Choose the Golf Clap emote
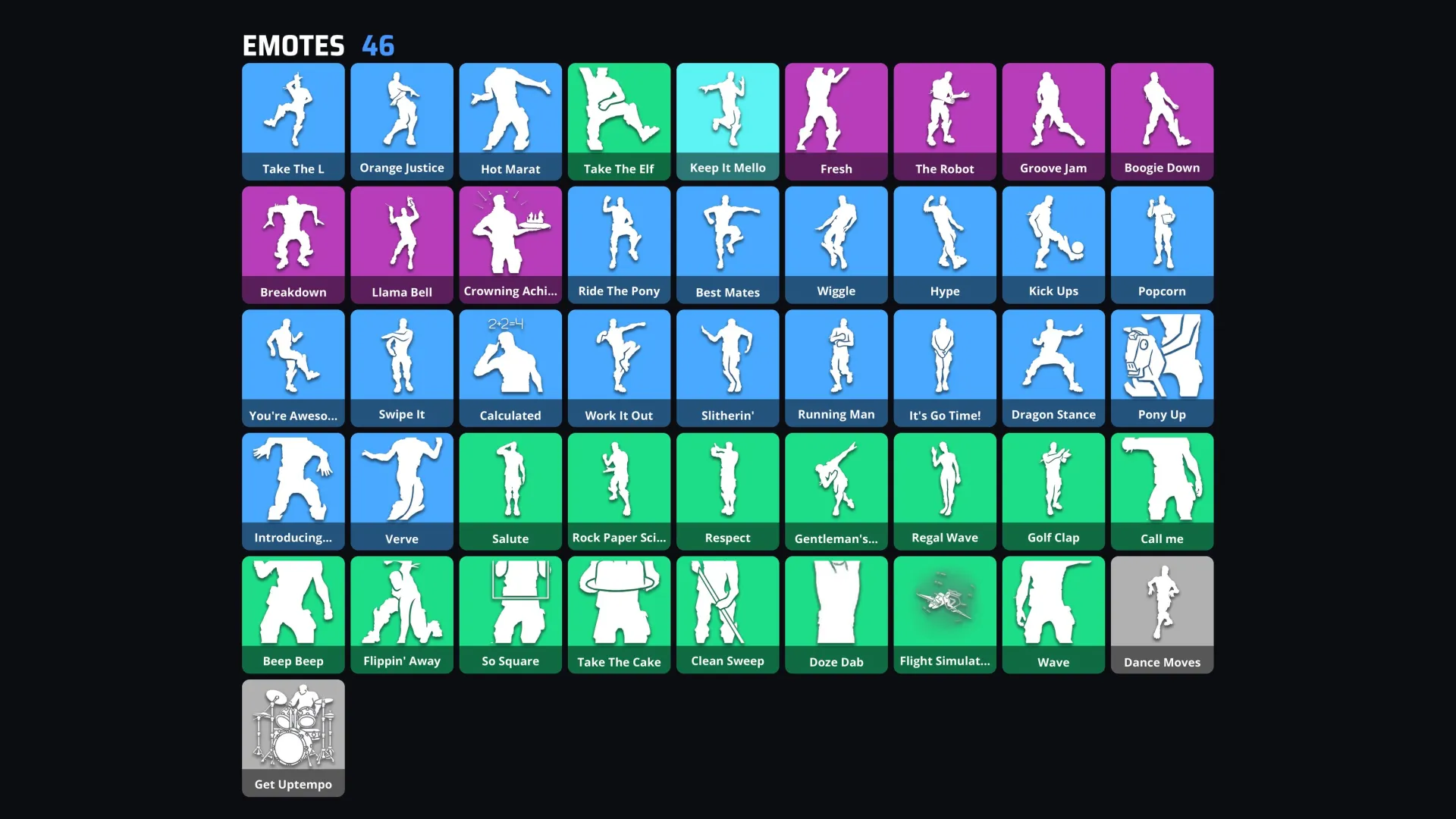The width and height of the screenshot is (1456, 819). point(1053,491)
